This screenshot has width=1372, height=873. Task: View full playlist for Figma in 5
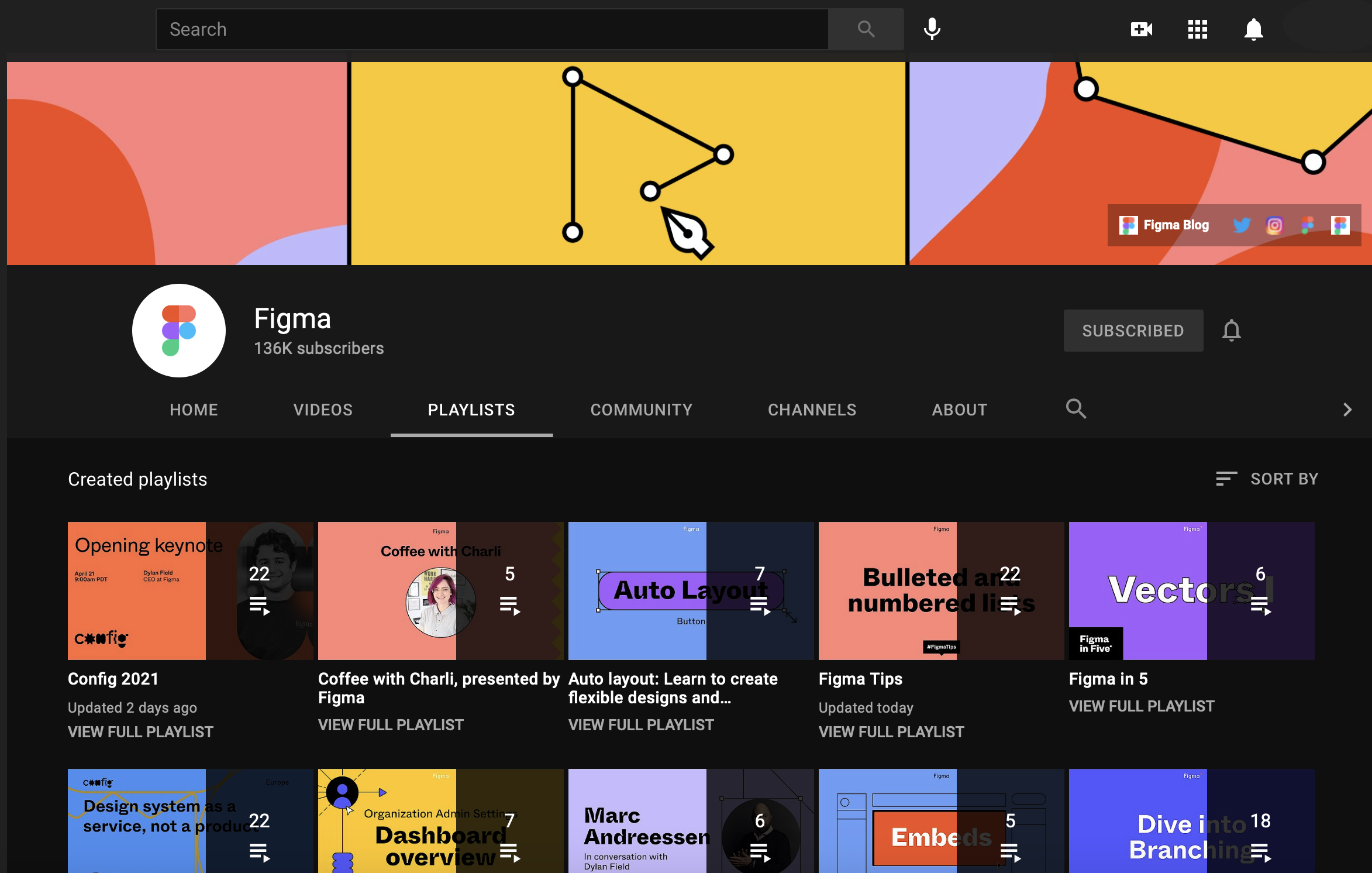pyautogui.click(x=1142, y=706)
